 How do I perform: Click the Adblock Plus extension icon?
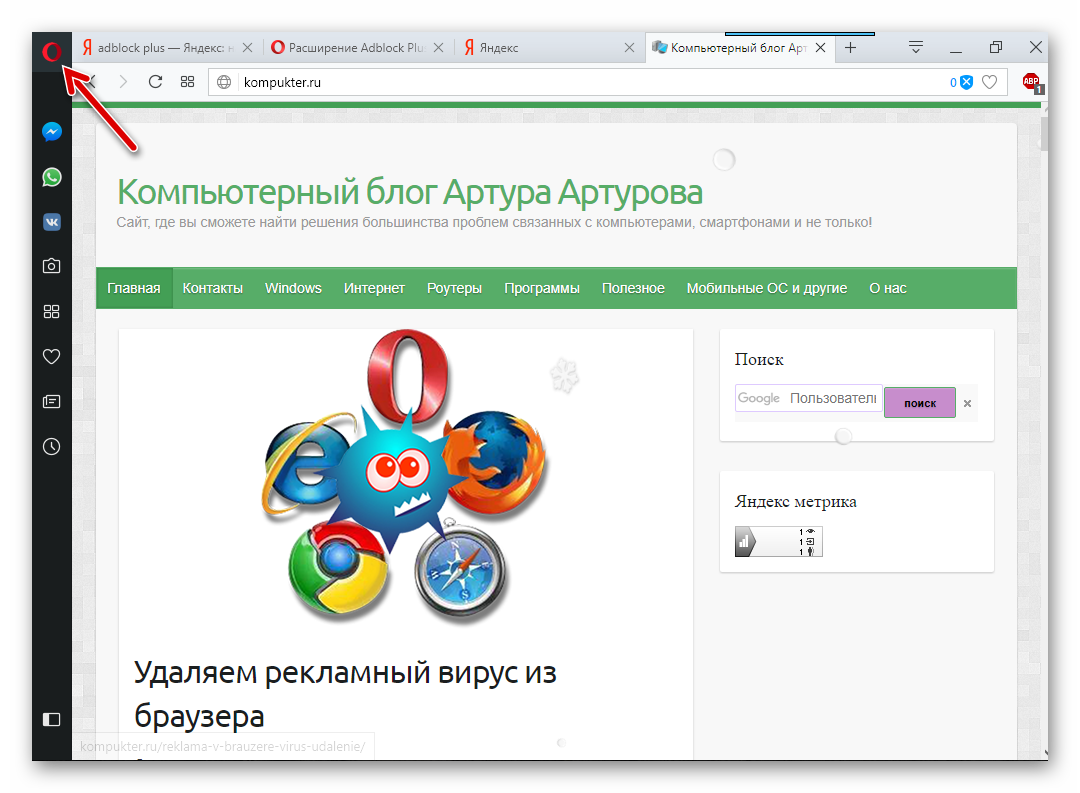pyautogui.click(x=1031, y=82)
